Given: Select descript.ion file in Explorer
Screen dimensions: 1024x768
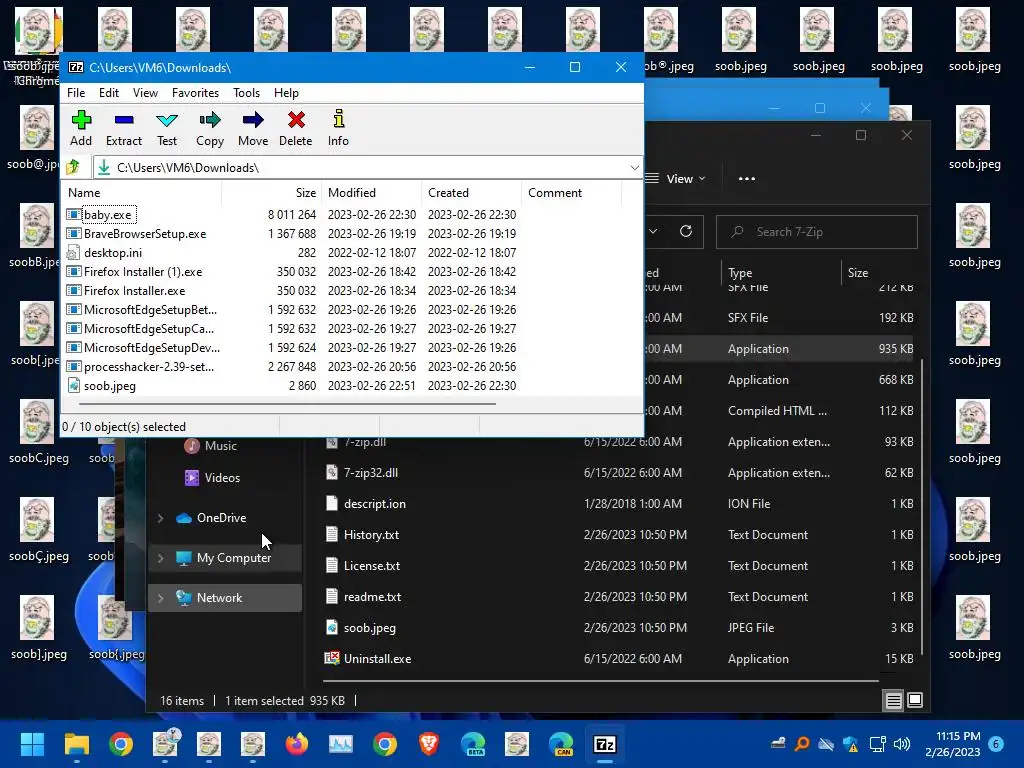Looking at the screenshot, I should [x=375, y=504].
